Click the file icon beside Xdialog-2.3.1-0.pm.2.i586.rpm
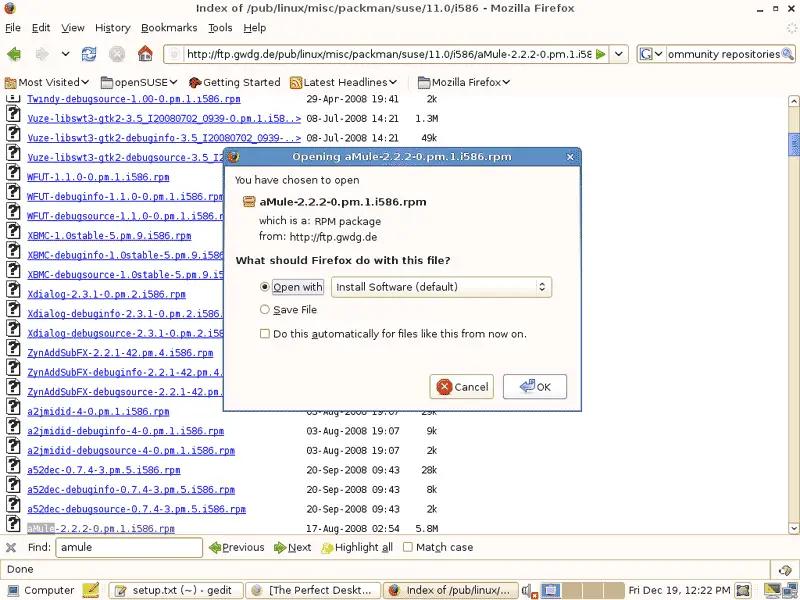The height and width of the screenshot is (600, 800). 13,289
